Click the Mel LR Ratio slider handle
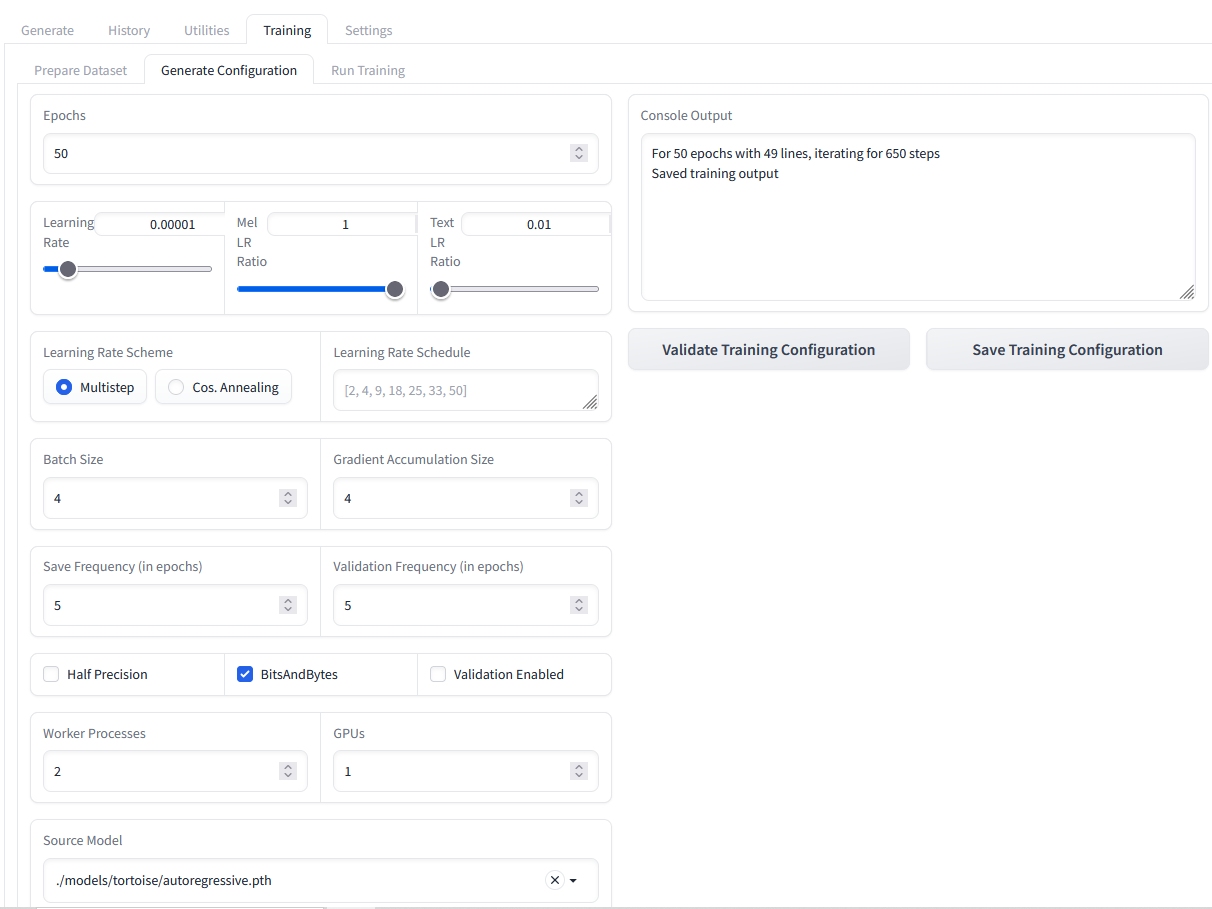The image size is (1212, 909). [395, 289]
